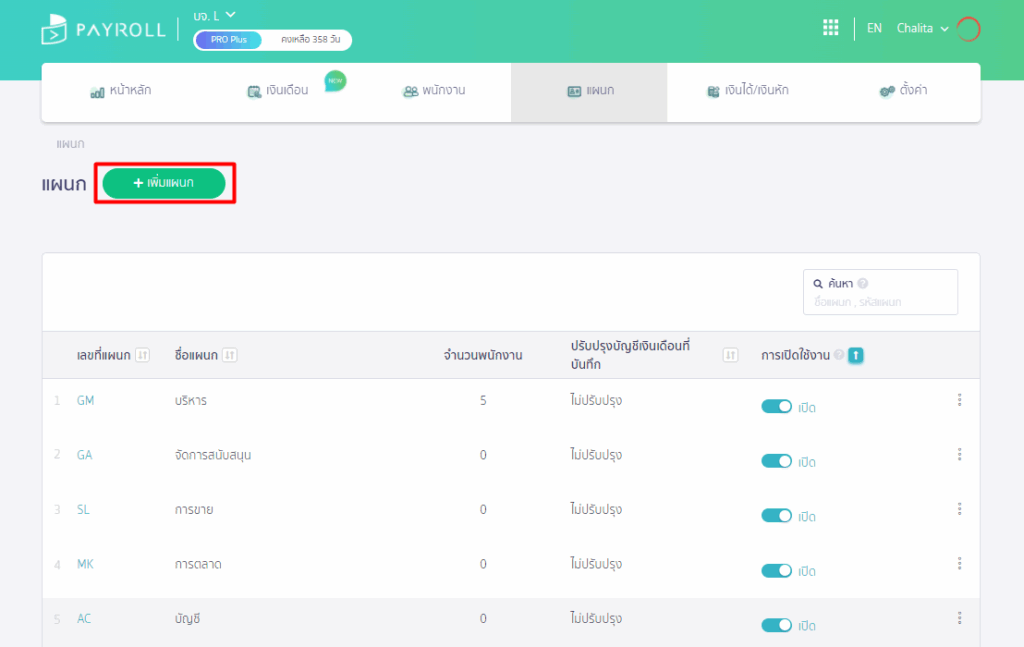Open the three-dot menu for GM row
The image size is (1024, 647).
click(959, 400)
